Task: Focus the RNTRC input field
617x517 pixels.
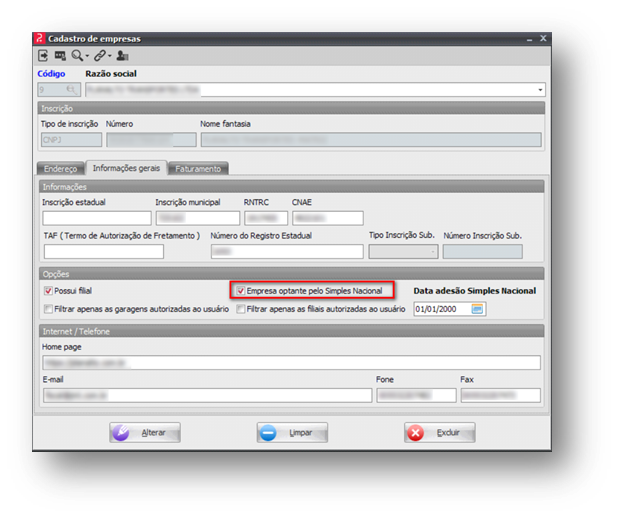Action: click(266, 218)
